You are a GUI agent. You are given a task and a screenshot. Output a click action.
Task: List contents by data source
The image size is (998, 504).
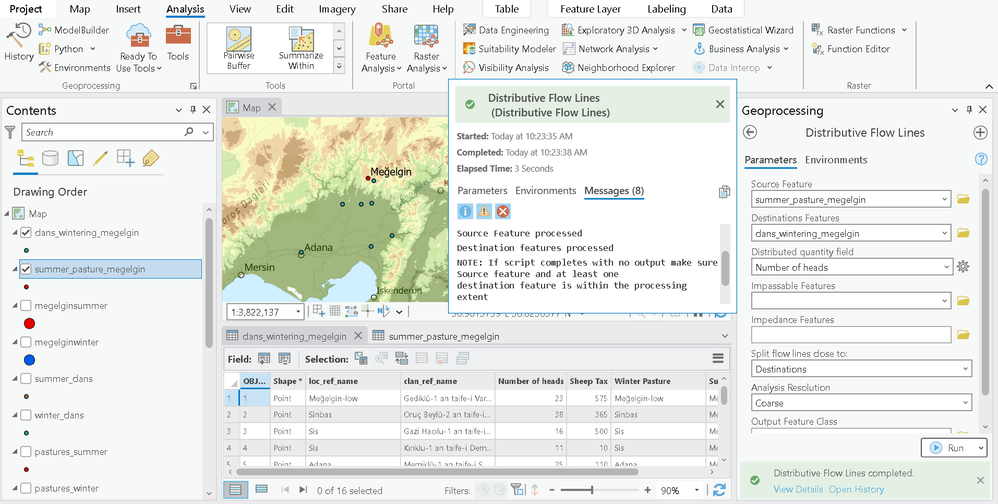50,158
